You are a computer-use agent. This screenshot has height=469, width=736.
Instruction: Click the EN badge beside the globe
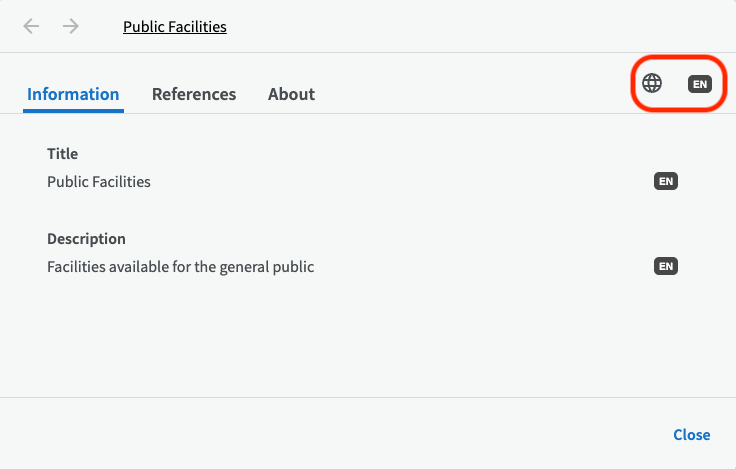point(700,84)
